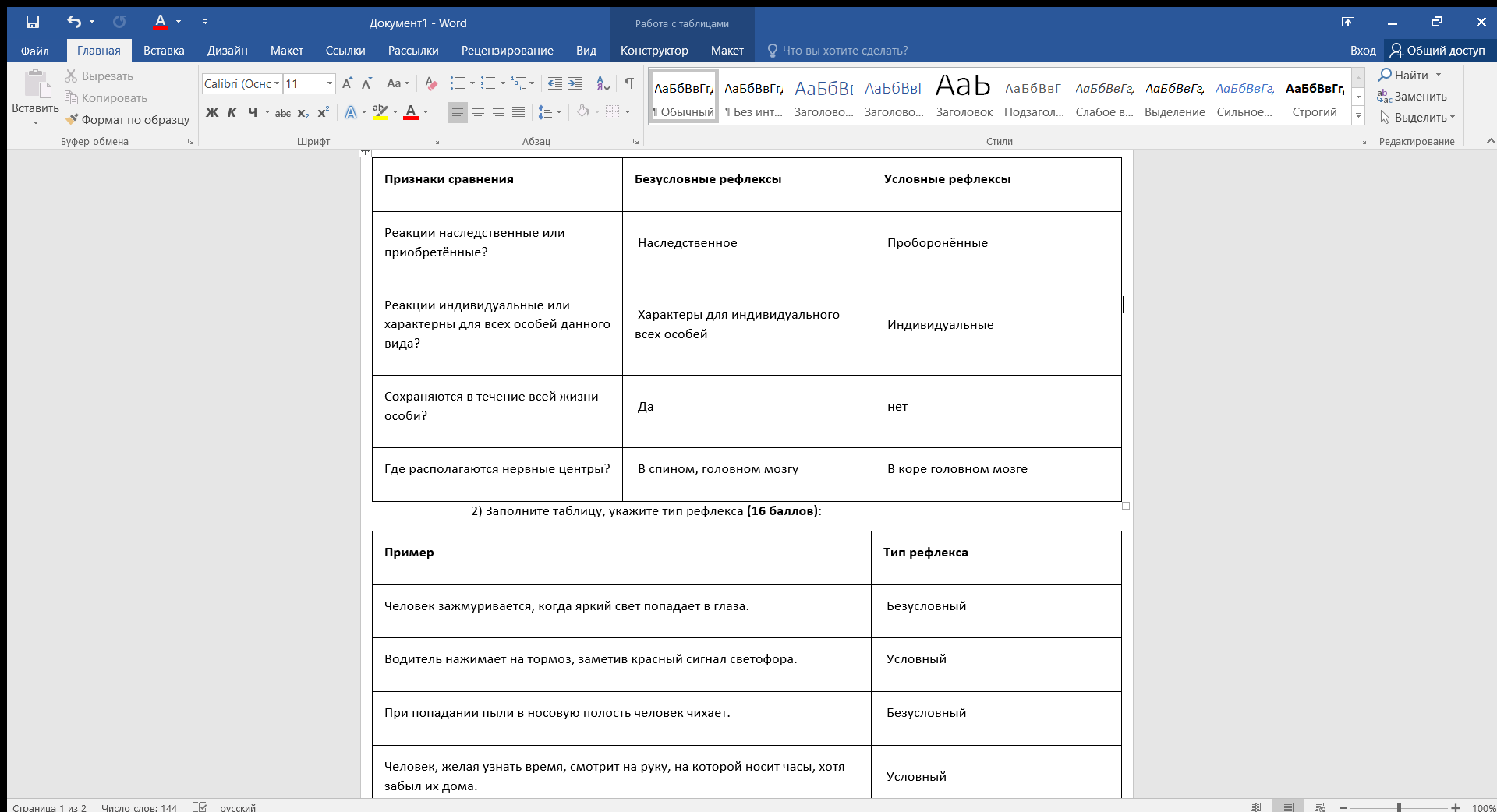Switch to the Вставка tab
This screenshot has height=812, width=1497.
click(164, 51)
